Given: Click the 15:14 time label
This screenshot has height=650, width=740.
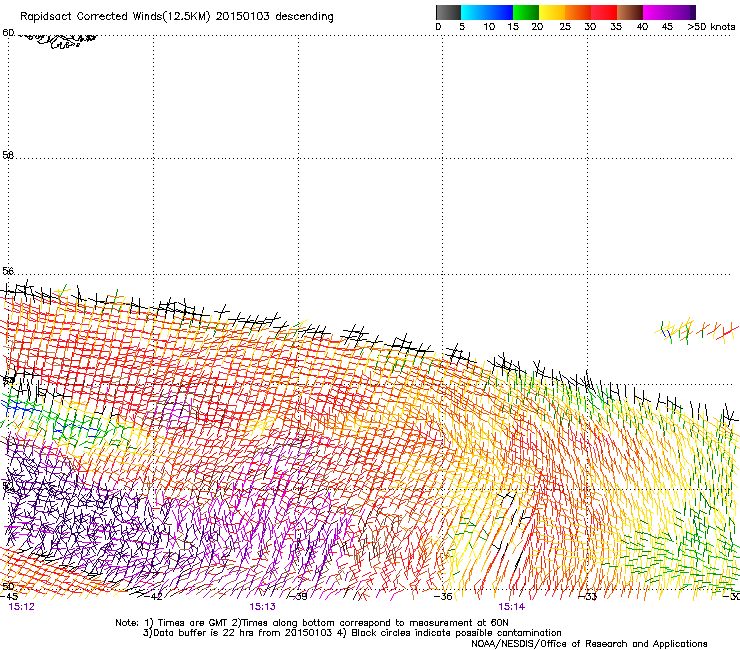Looking at the screenshot, I should 512,607.
